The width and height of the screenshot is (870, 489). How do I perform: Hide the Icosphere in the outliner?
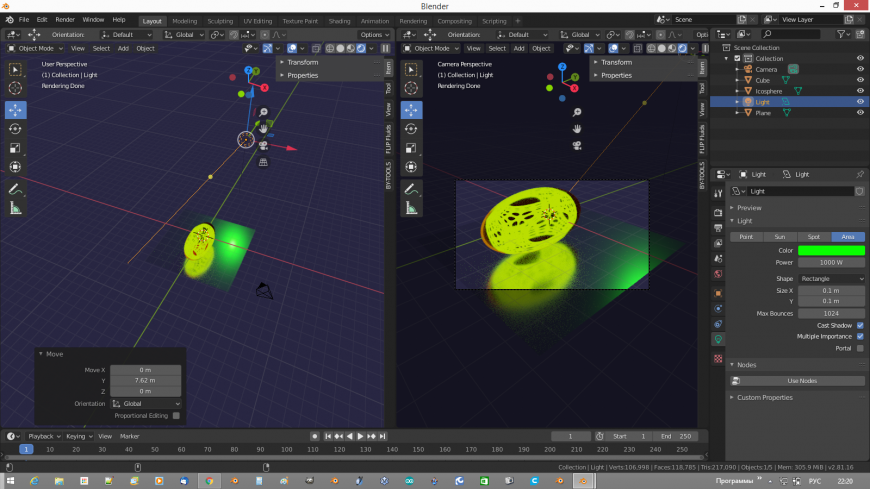(x=860, y=91)
